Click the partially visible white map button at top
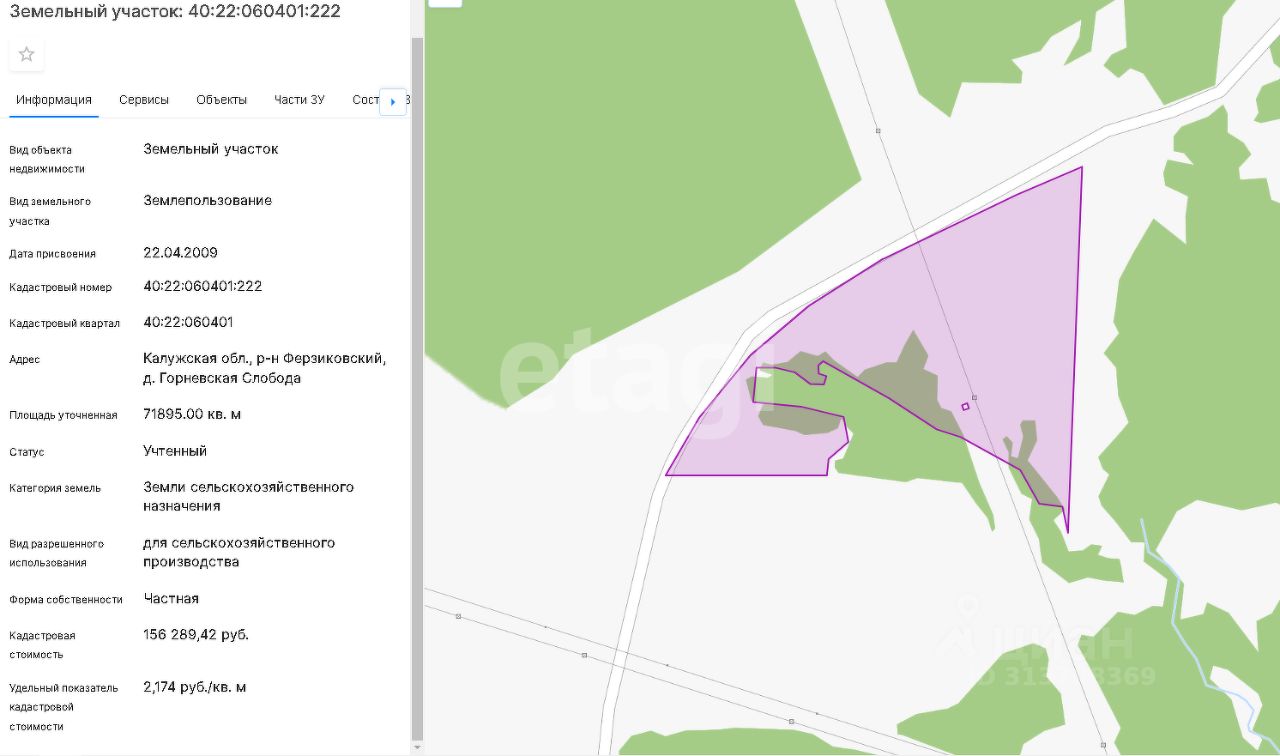Image resolution: width=1280 pixels, height=756 pixels. click(444, 3)
